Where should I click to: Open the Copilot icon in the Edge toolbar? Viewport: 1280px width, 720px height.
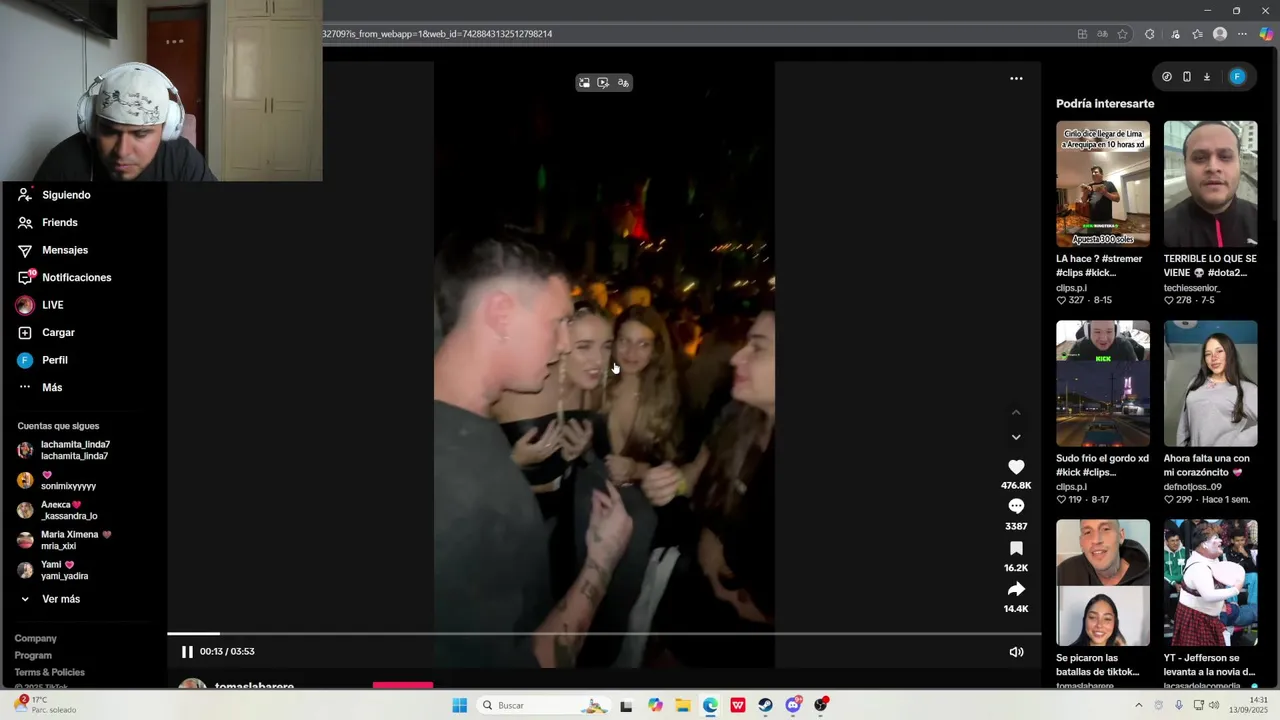[1267, 34]
